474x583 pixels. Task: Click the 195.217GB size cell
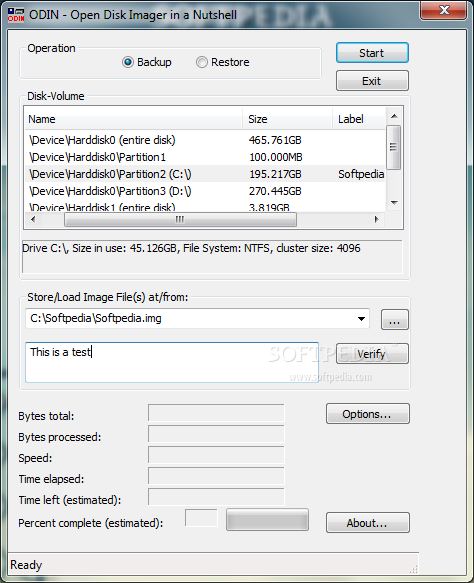click(275, 174)
